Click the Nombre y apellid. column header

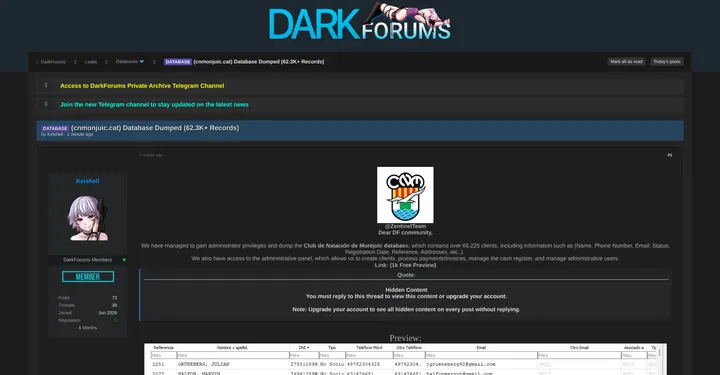coord(232,348)
